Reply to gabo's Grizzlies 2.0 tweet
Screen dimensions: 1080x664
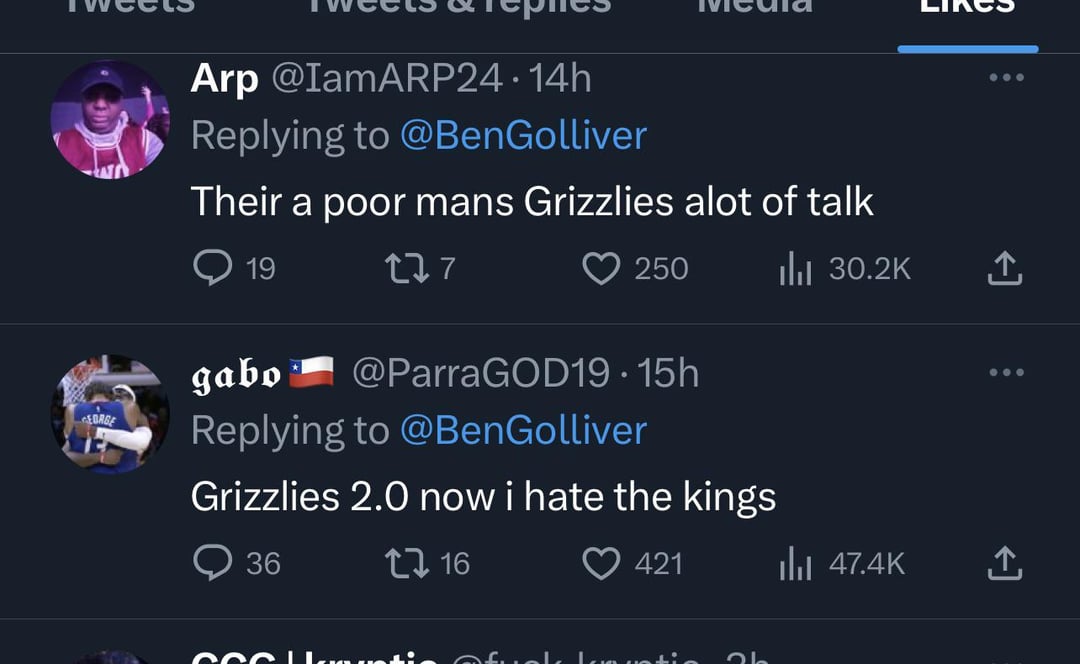[212, 563]
